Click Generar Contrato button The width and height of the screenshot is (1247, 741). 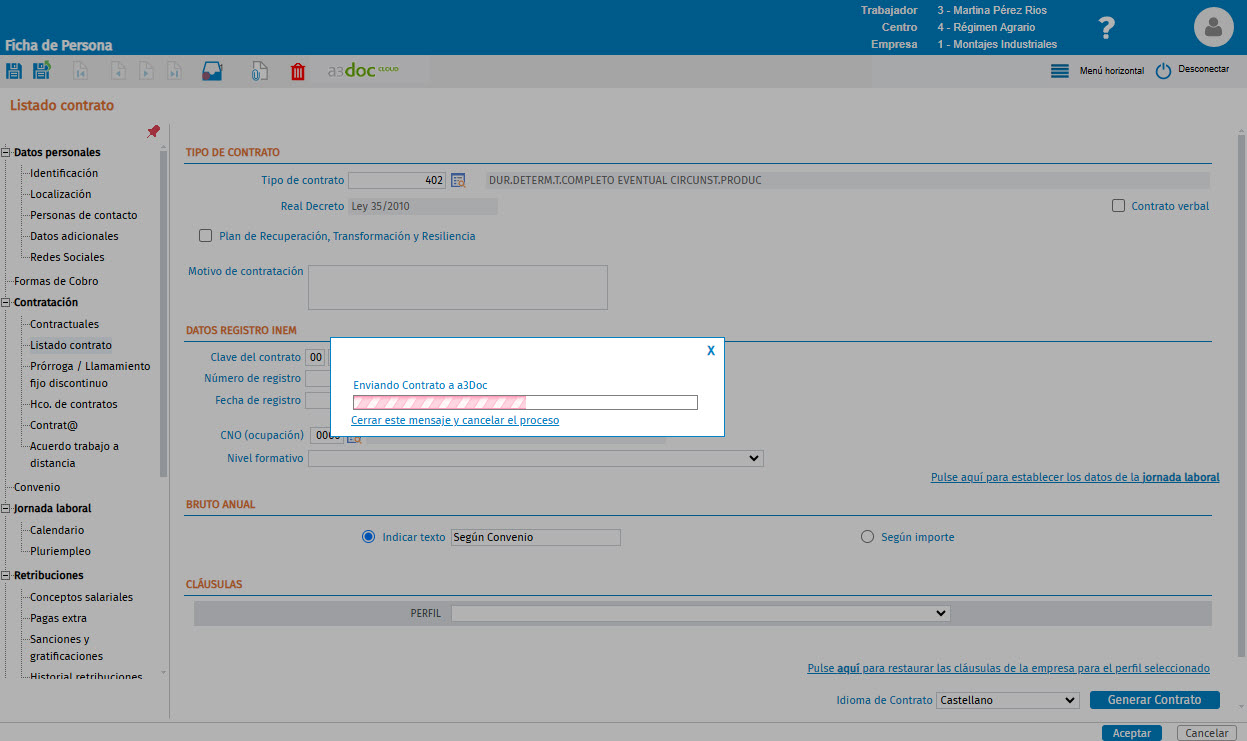coord(1156,700)
